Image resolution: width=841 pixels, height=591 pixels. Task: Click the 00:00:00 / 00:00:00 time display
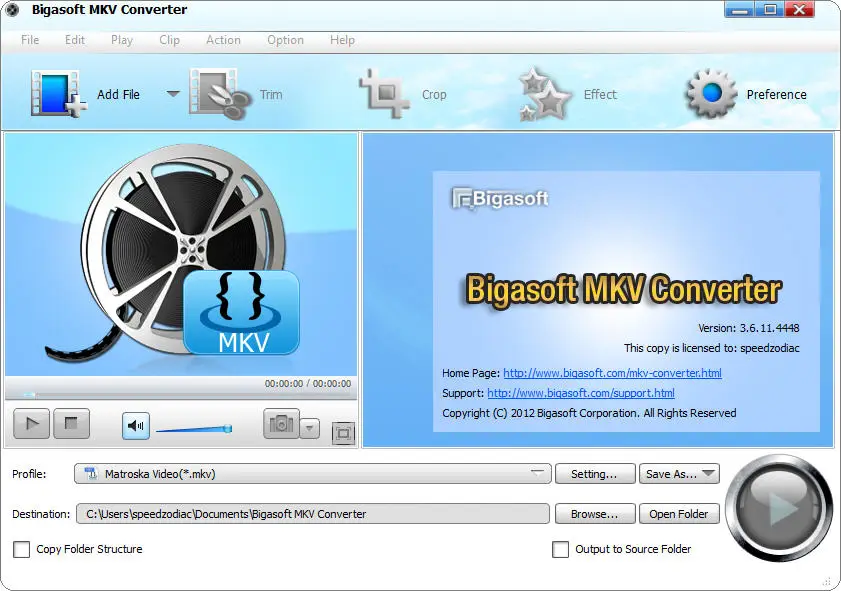[308, 383]
